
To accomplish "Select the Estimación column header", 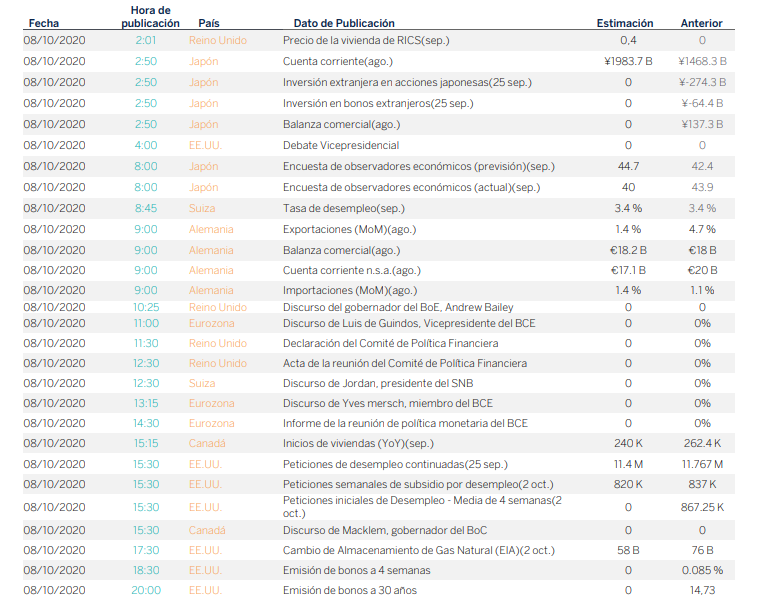I will point(625,23).
